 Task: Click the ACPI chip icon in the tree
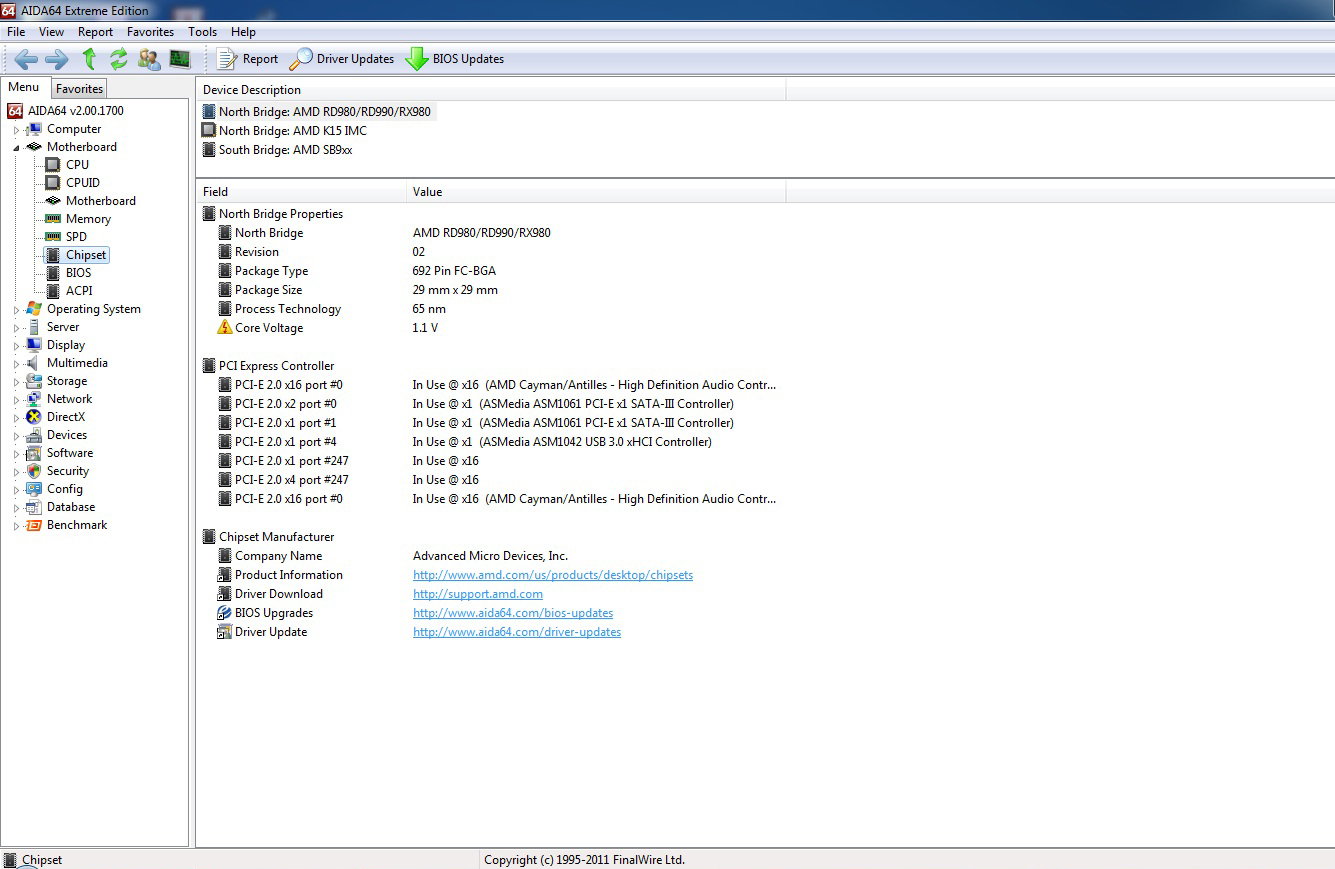pyautogui.click(x=53, y=291)
